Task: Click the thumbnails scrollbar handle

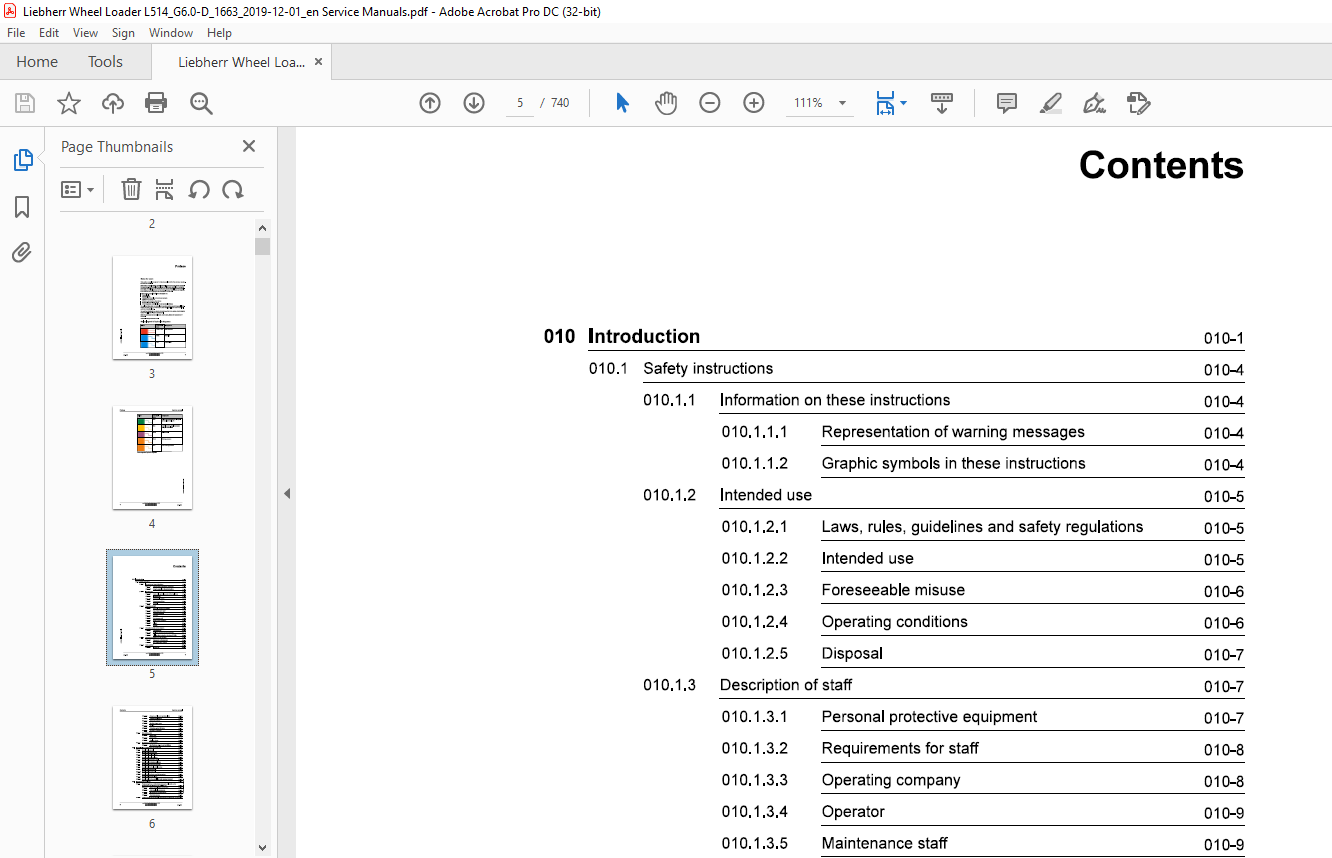Action: coord(262,246)
